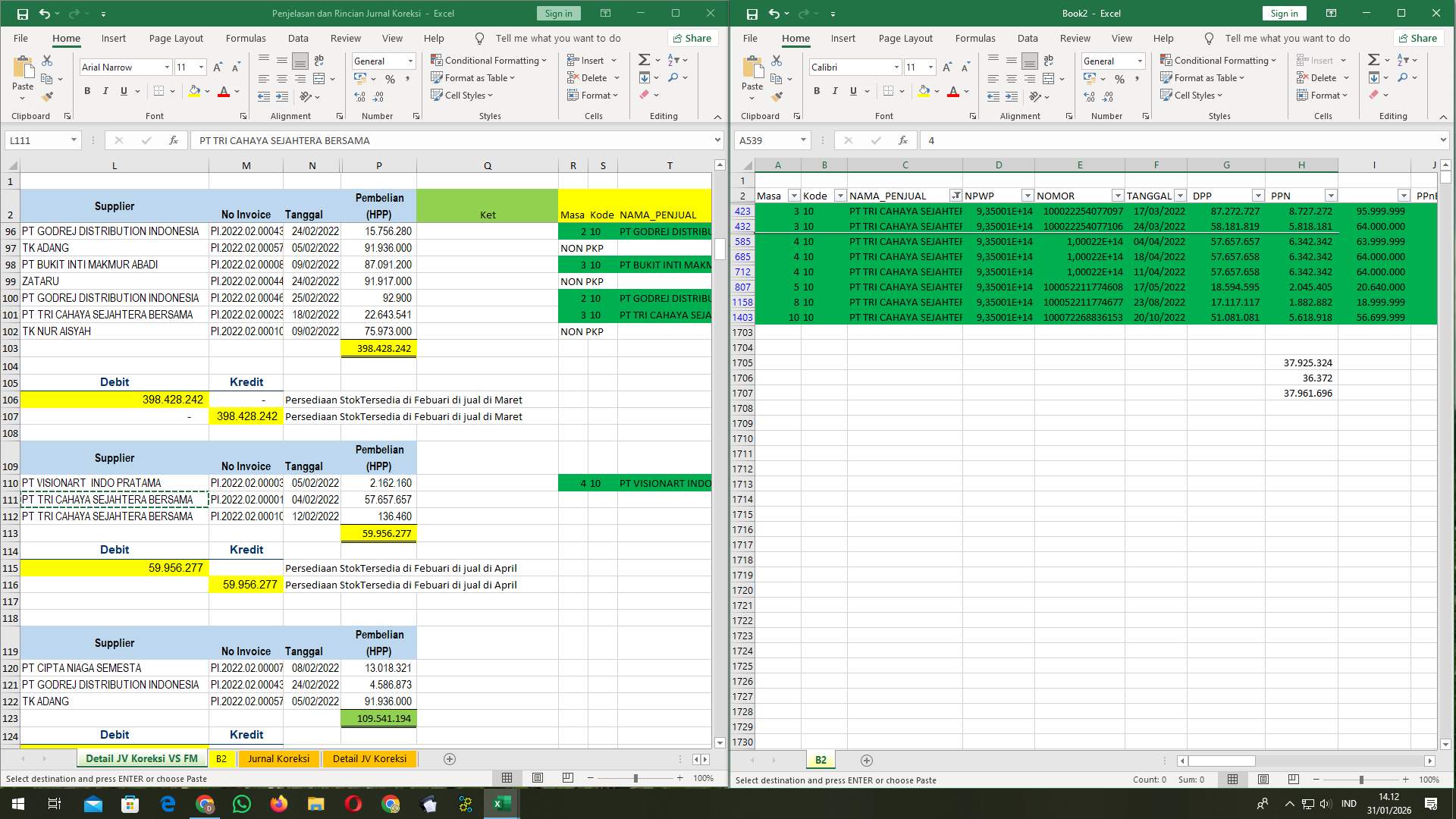Open Cell Styles gallery
The height and width of the screenshot is (819, 1456).
pos(463,96)
